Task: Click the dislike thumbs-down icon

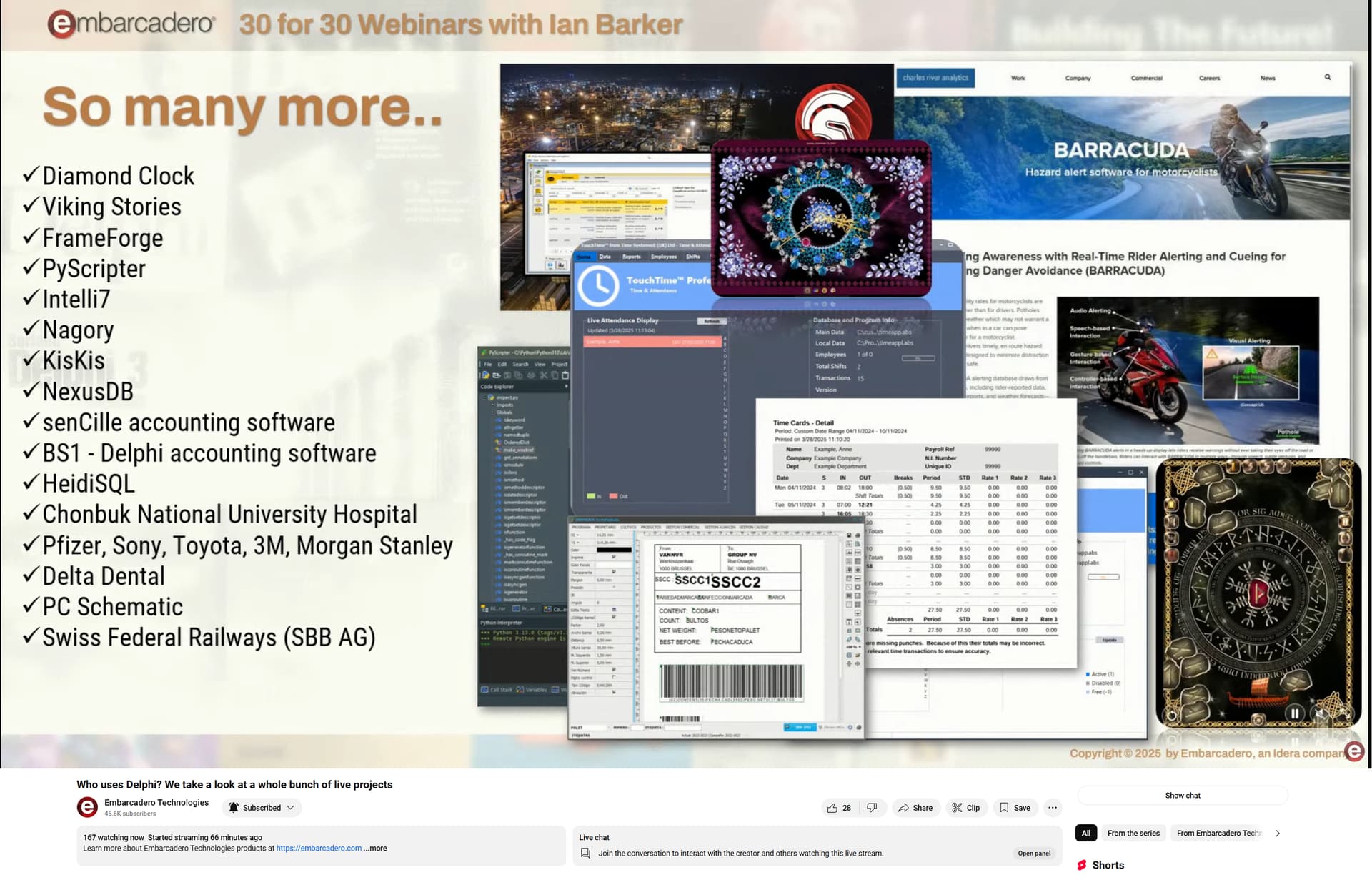Action: click(x=872, y=808)
